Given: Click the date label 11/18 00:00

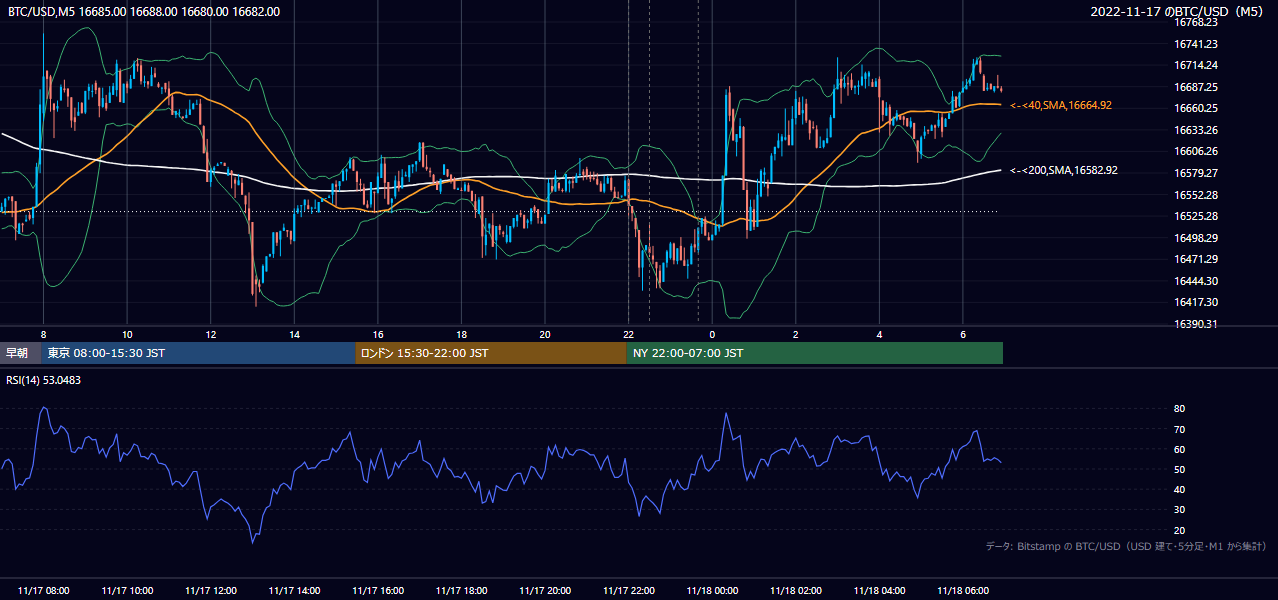Looking at the screenshot, I should (x=712, y=590).
